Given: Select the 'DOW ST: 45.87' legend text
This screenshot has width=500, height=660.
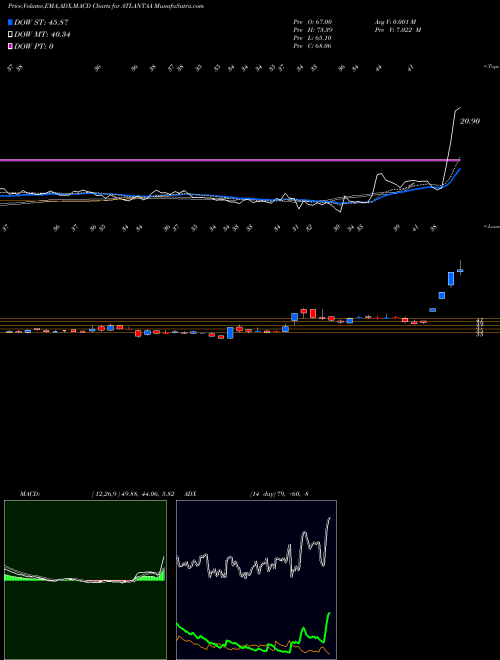Looking at the screenshot, I should click(41, 22).
